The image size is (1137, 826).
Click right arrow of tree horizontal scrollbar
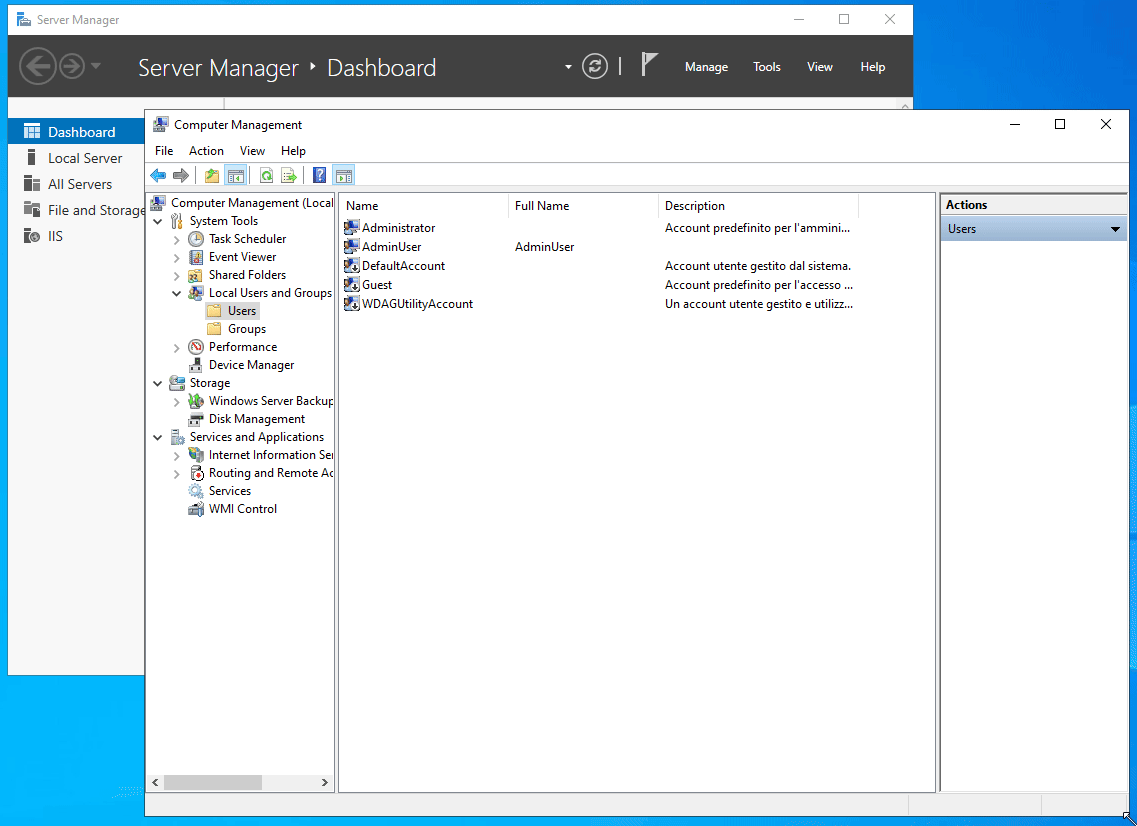[x=324, y=782]
